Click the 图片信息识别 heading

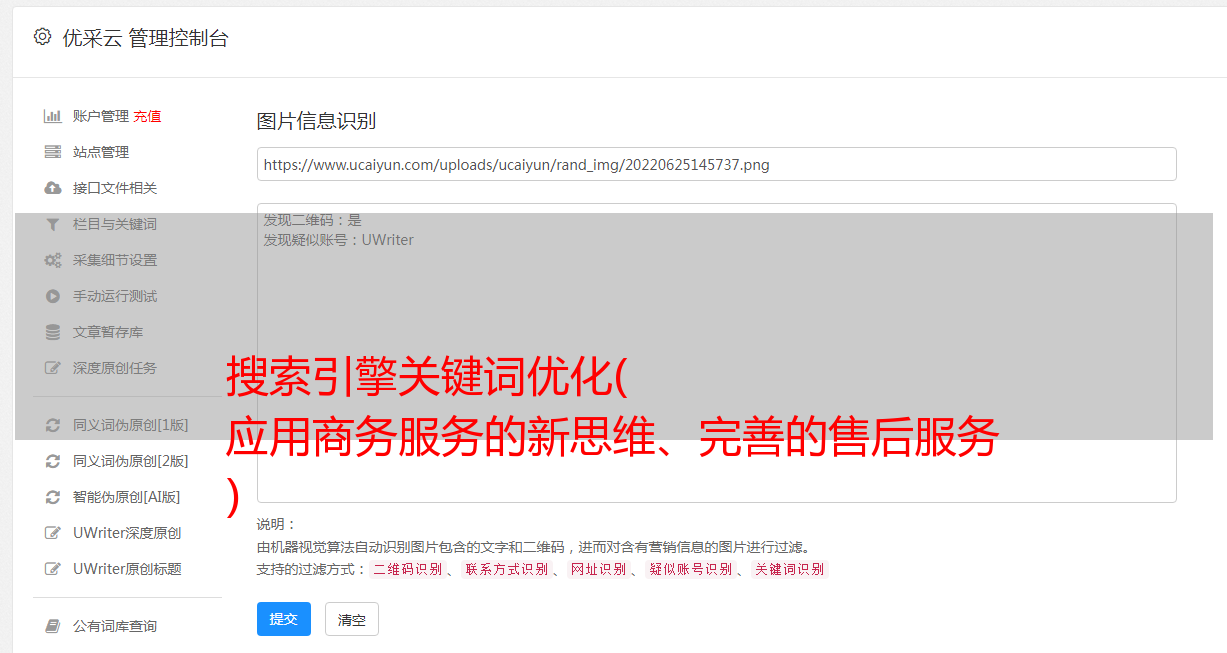click(x=316, y=121)
